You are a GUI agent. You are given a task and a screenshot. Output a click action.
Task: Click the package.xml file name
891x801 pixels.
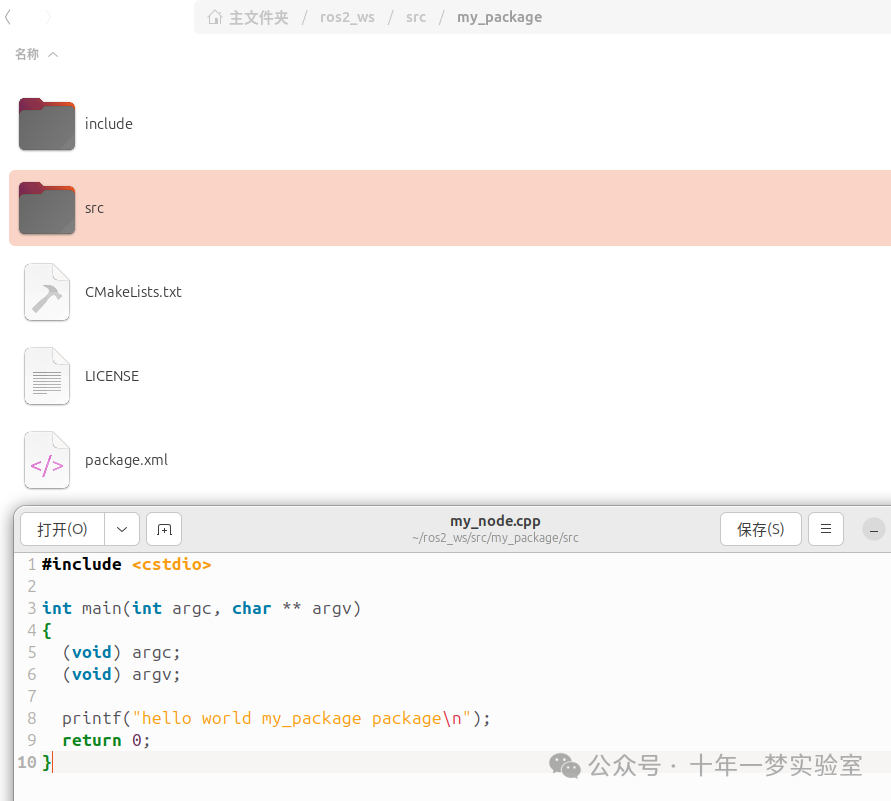click(126, 460)
